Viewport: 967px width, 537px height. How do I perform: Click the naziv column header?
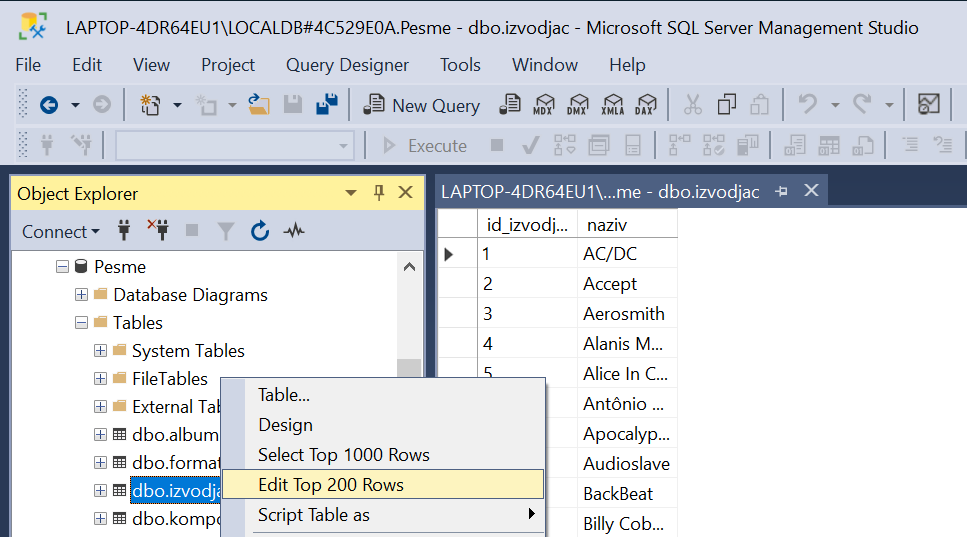(x=627, y=224)
